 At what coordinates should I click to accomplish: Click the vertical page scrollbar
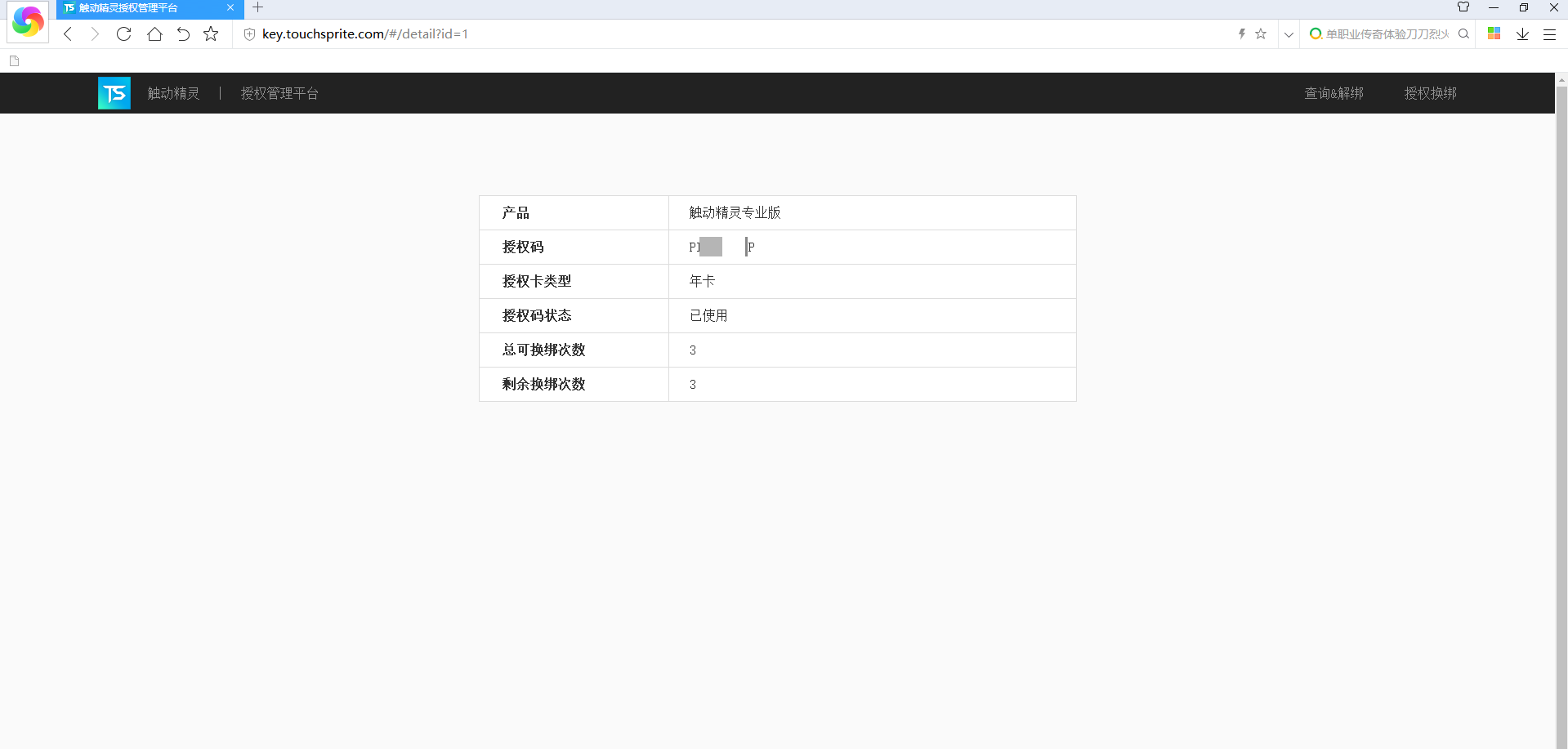(1561, 417)
